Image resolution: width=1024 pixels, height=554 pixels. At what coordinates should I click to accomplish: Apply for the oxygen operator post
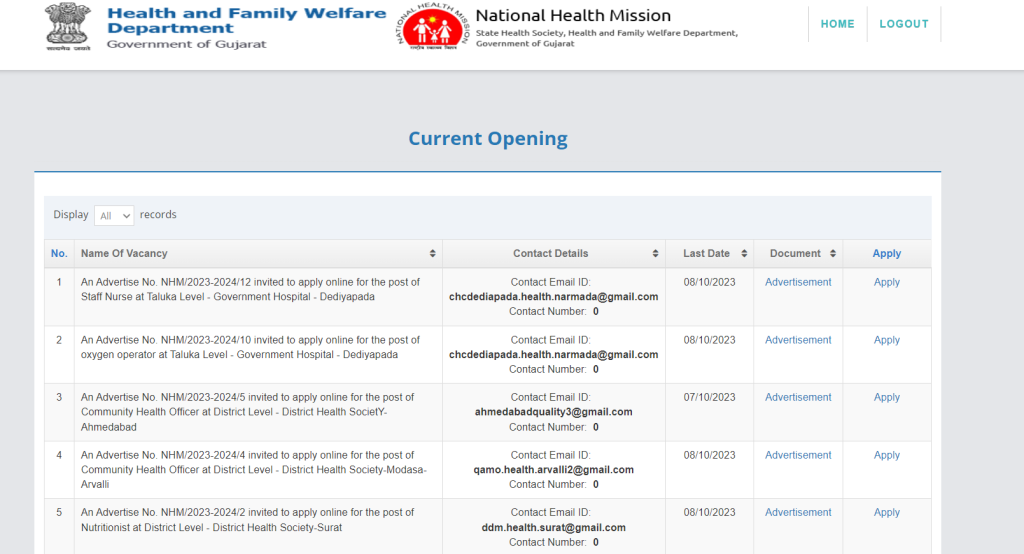coord(886,340)
